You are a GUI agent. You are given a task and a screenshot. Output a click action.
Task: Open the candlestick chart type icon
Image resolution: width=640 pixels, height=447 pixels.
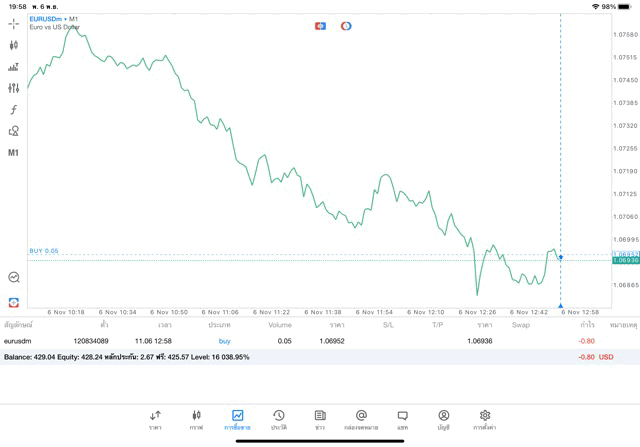click(14, 45)
